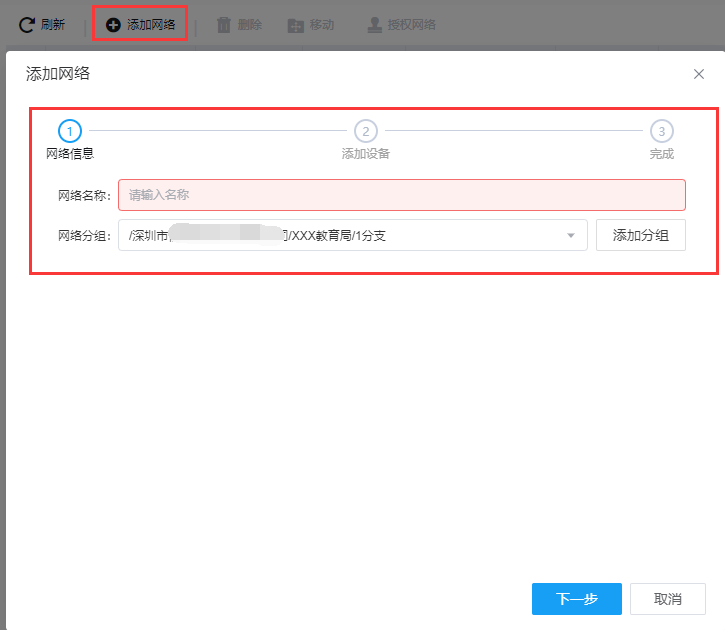Click the plus icon for 添加网络
Viewport: 725px width, 630px height.
[x=113, y=25]
